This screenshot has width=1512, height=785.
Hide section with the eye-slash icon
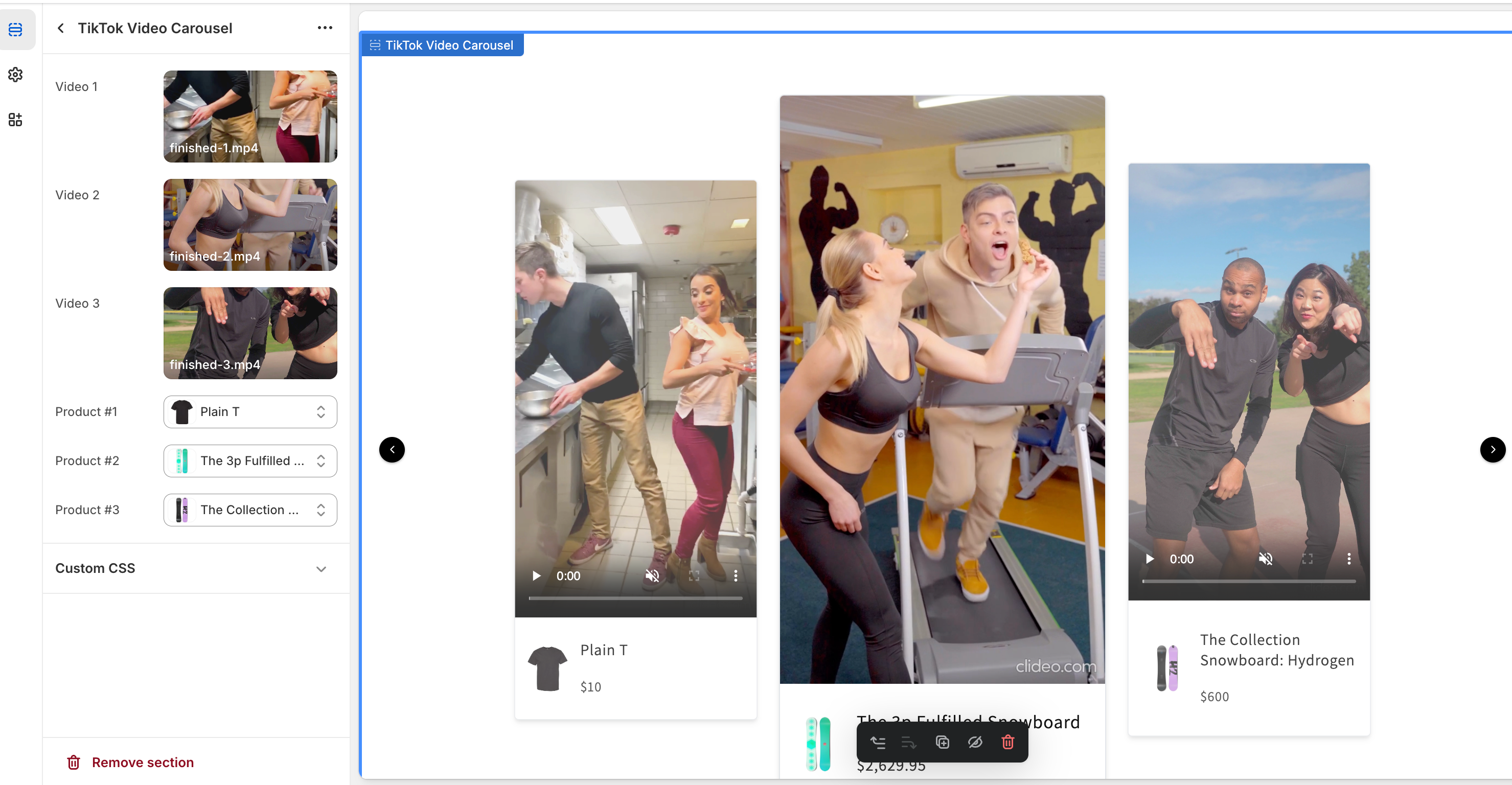coord(975,743)
